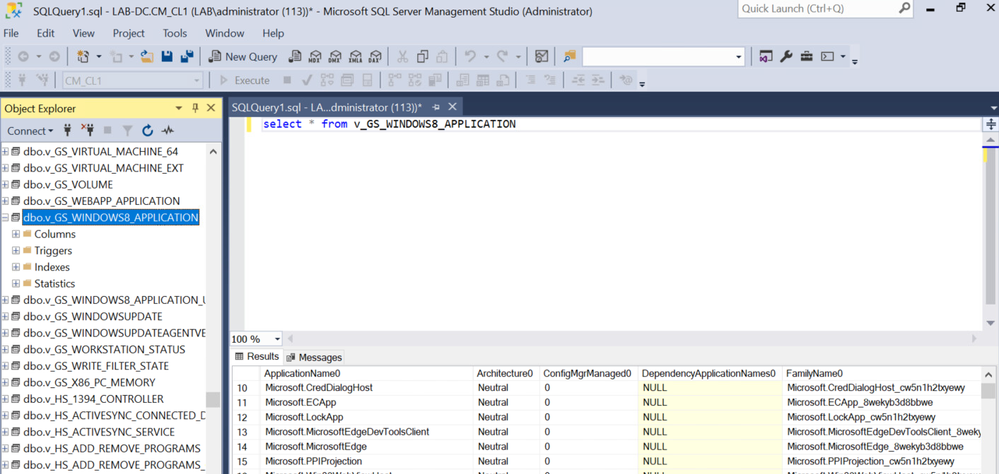Click the Activity Monitor toolbar icon
This screenshot has height=474, width=999.
(x=542, y=57)
